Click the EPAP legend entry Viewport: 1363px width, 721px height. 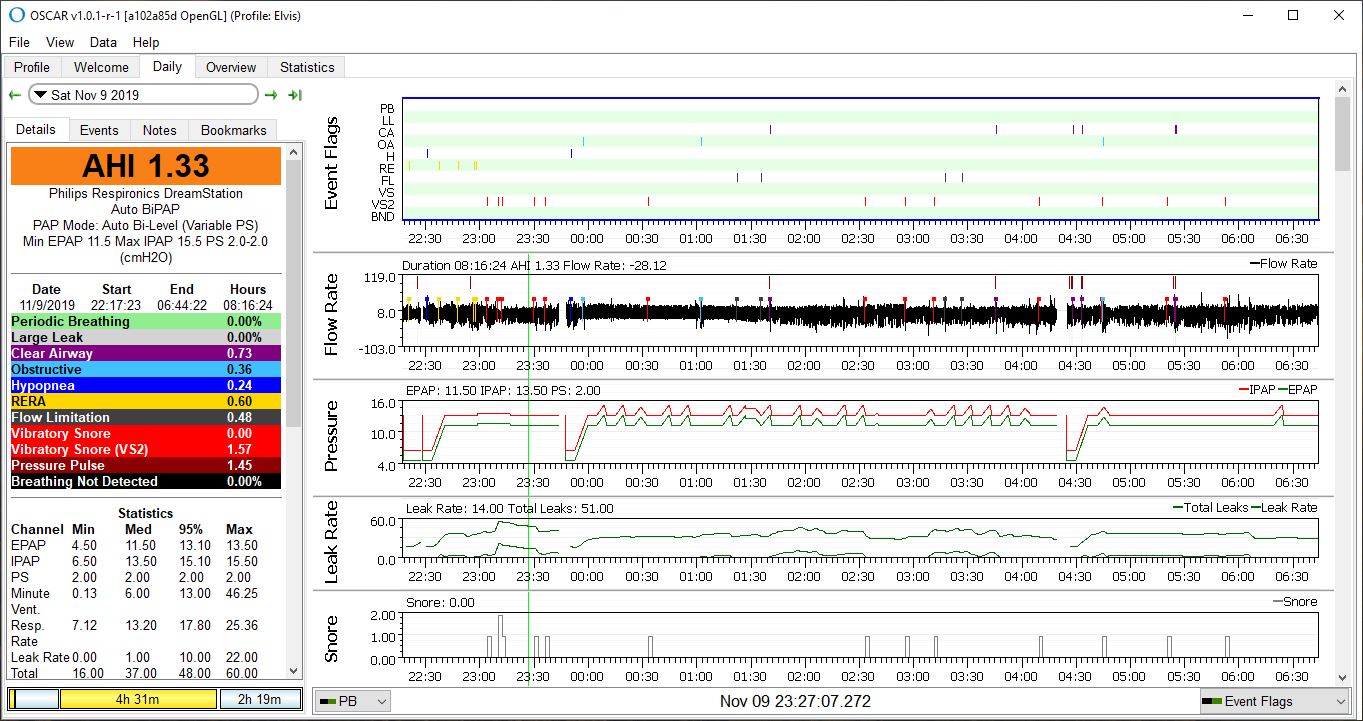coord(1298,390)
